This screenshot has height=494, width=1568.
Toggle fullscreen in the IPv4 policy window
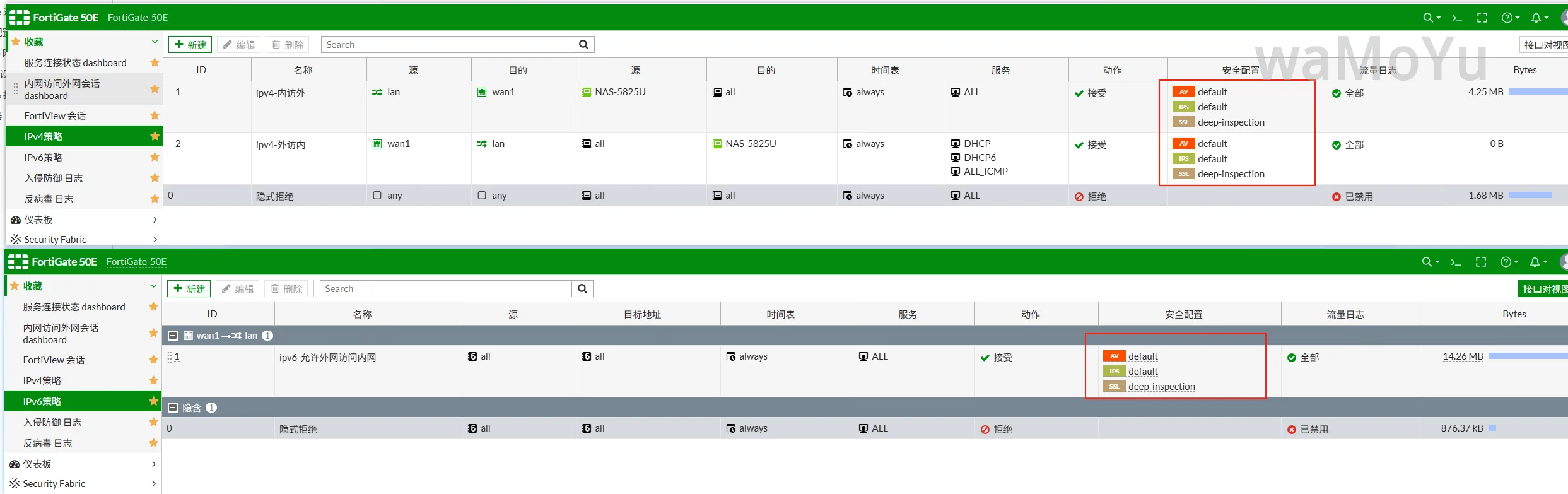click(1482, 18)
